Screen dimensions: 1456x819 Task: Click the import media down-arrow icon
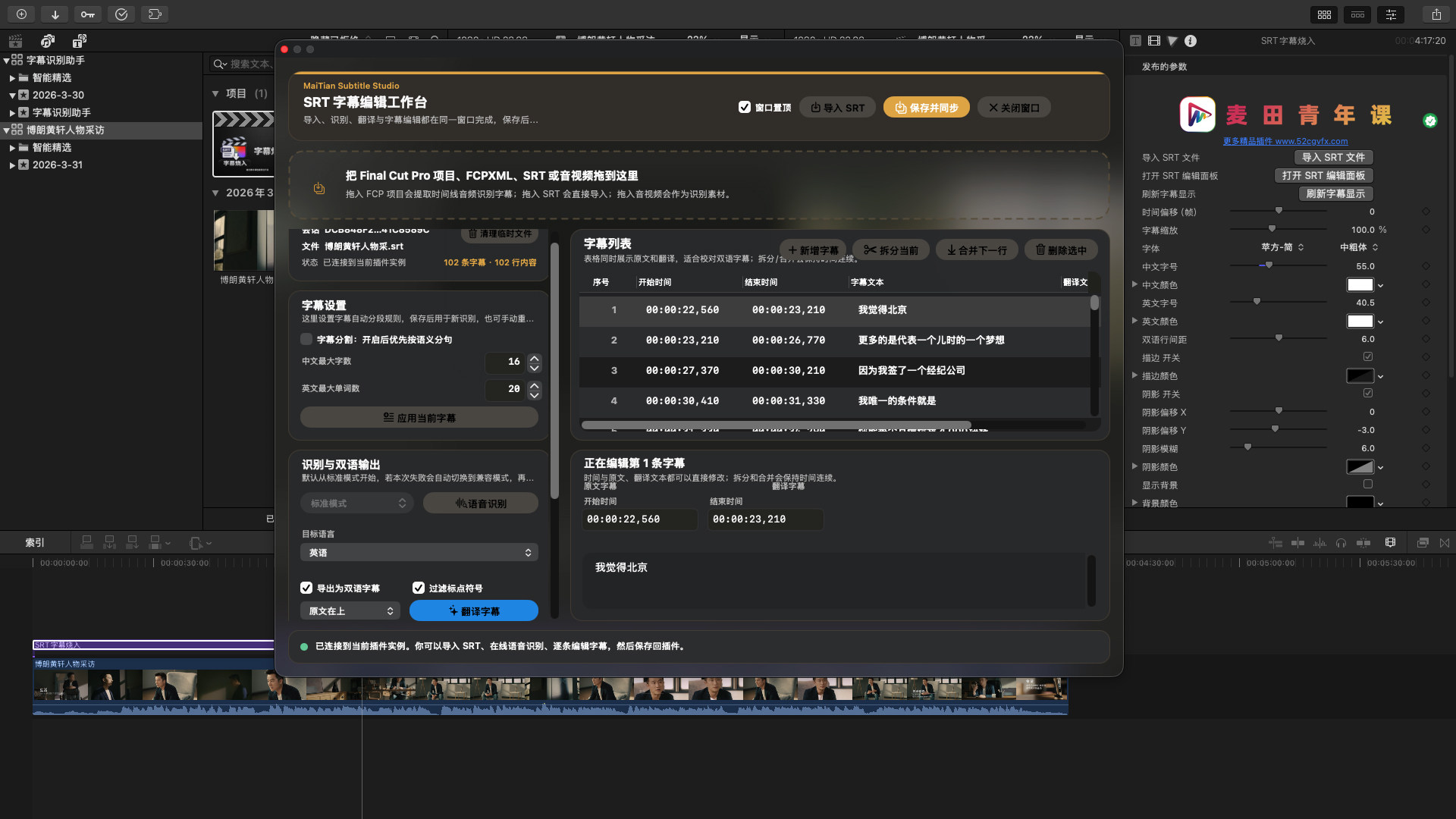[55, 14]
